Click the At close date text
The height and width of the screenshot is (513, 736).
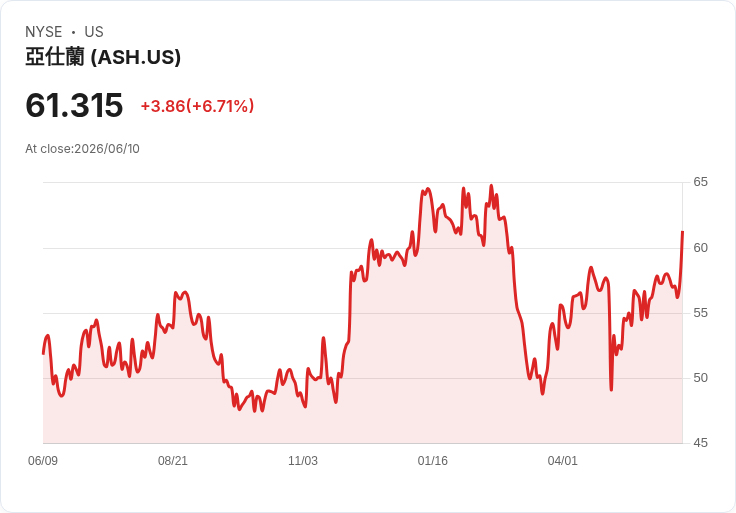[82, 149]
